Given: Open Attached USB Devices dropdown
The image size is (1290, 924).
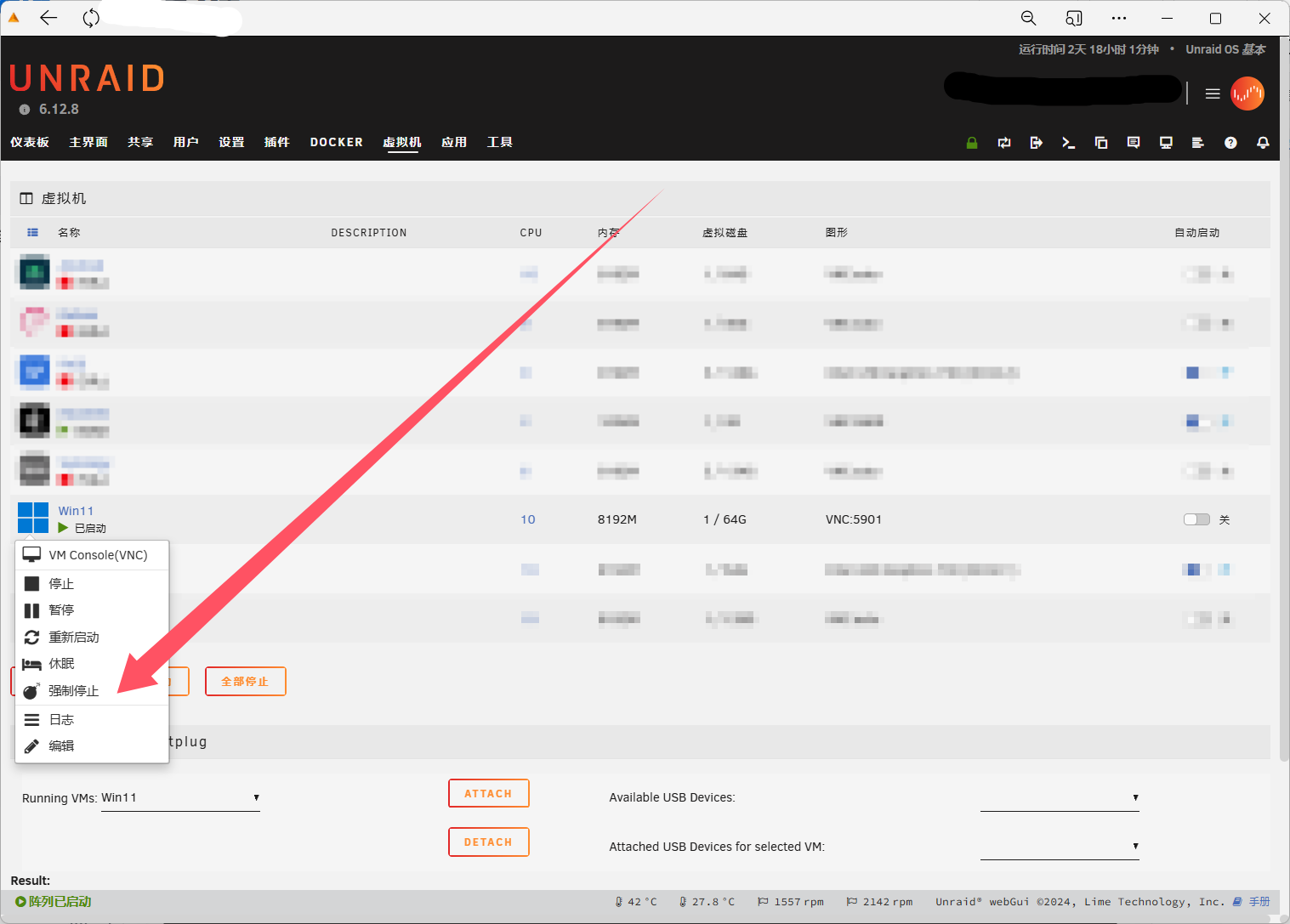Looking at the screenshot, I should point(1059,847).
